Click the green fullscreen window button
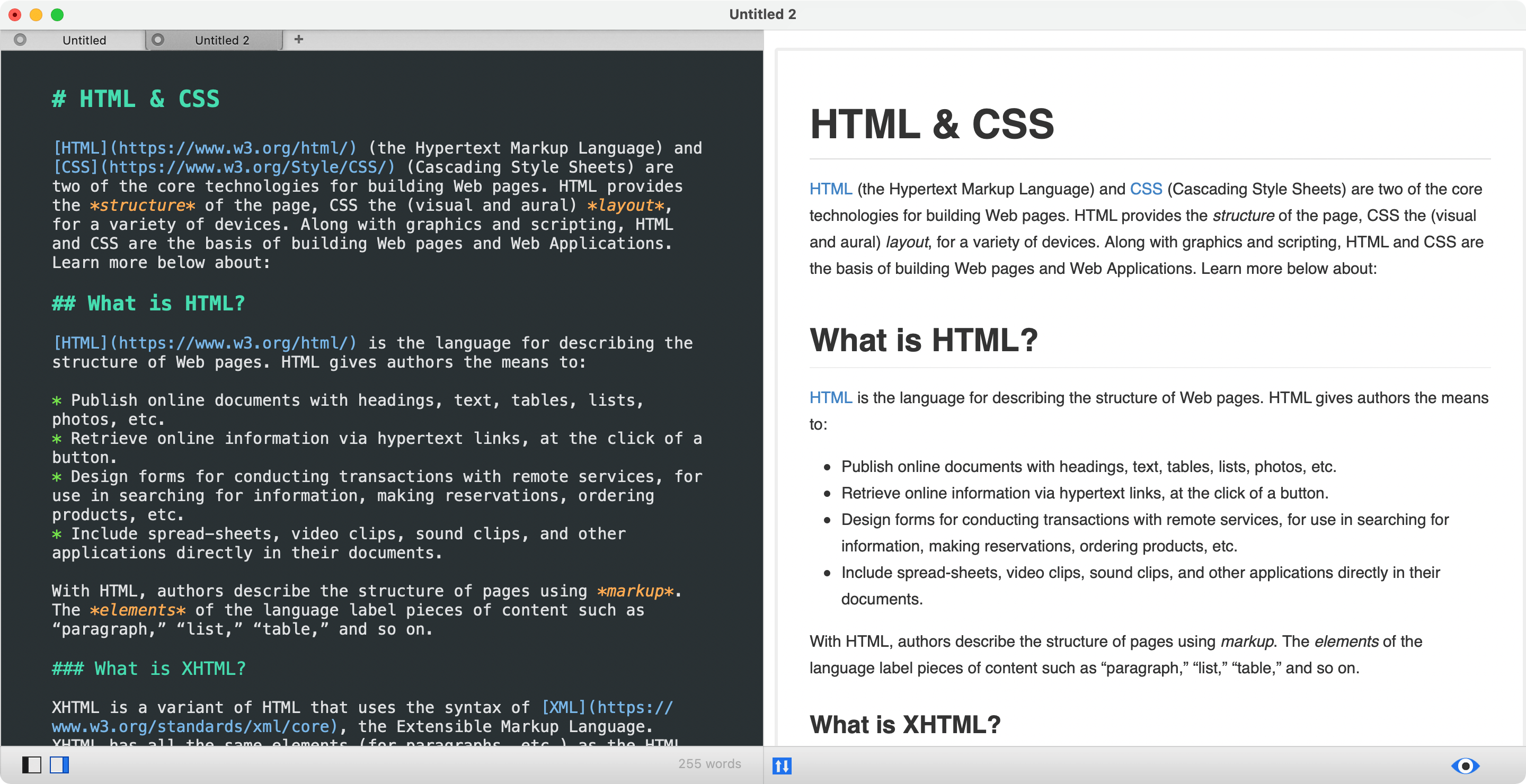Viewport: 1526px width, 784px height. coord(57,14)
